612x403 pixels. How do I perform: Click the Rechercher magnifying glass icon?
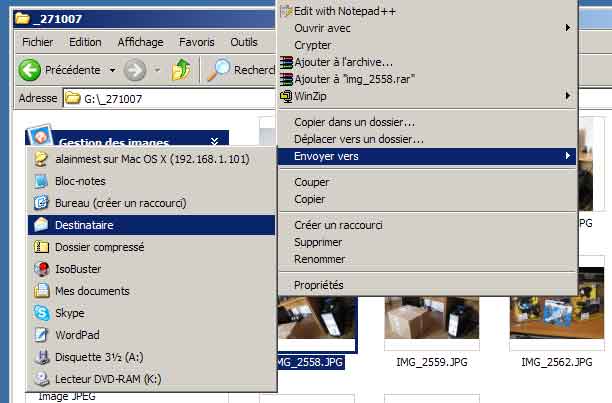point(218,69)
